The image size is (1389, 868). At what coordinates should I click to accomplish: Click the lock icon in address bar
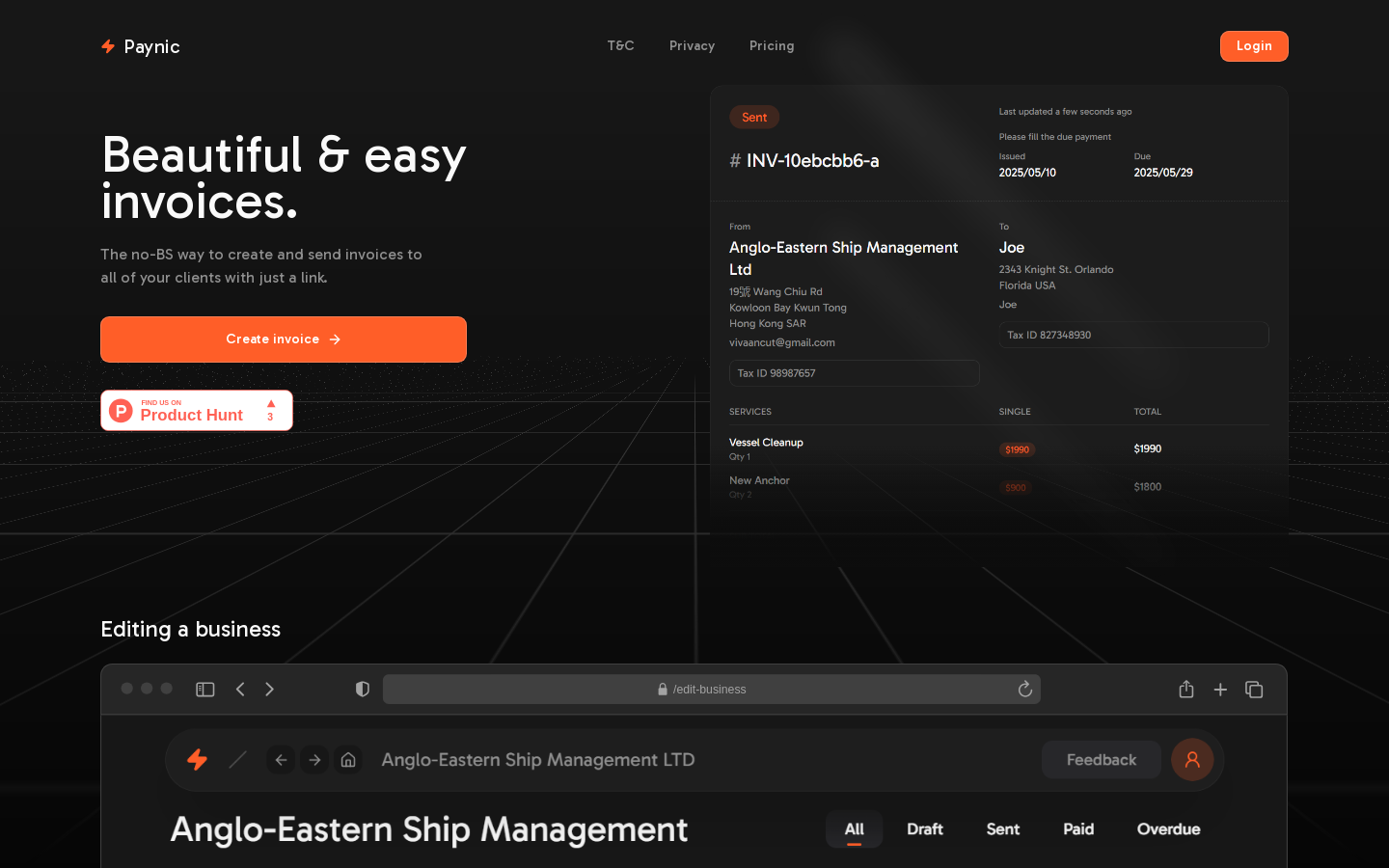[x=663, y=690]
